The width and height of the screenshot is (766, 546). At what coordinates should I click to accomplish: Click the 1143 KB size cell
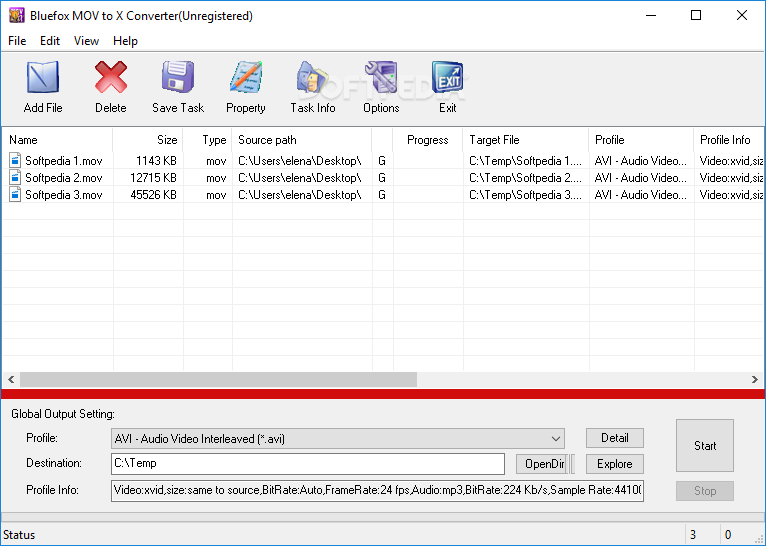[x=156, y=161]
